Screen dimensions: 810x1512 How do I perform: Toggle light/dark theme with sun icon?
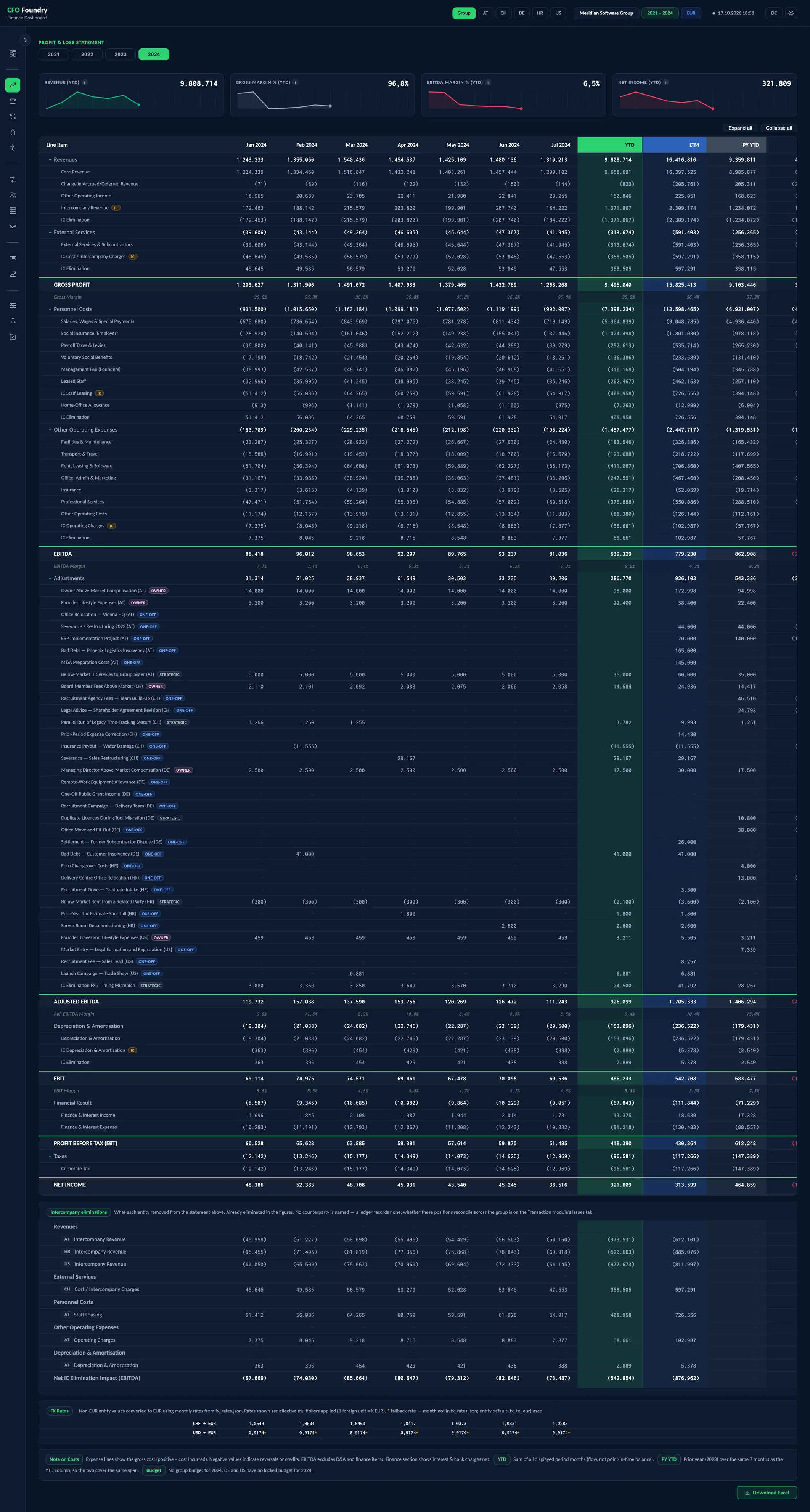coord(791,13)
